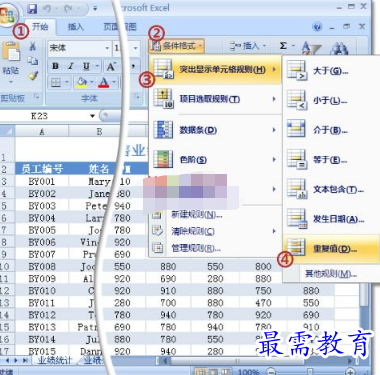
Task: Apply the red font color A
Action: coord(104,82)
